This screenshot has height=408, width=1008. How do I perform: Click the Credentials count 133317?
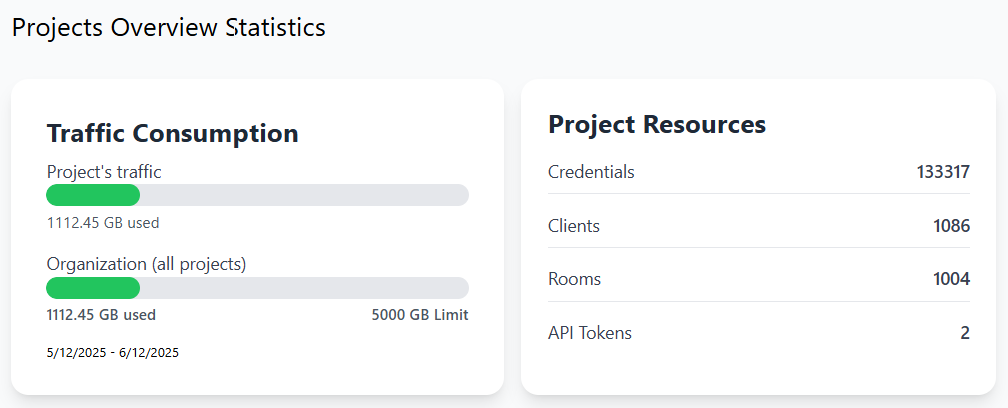pyautogui.click(x=943, y=172)
